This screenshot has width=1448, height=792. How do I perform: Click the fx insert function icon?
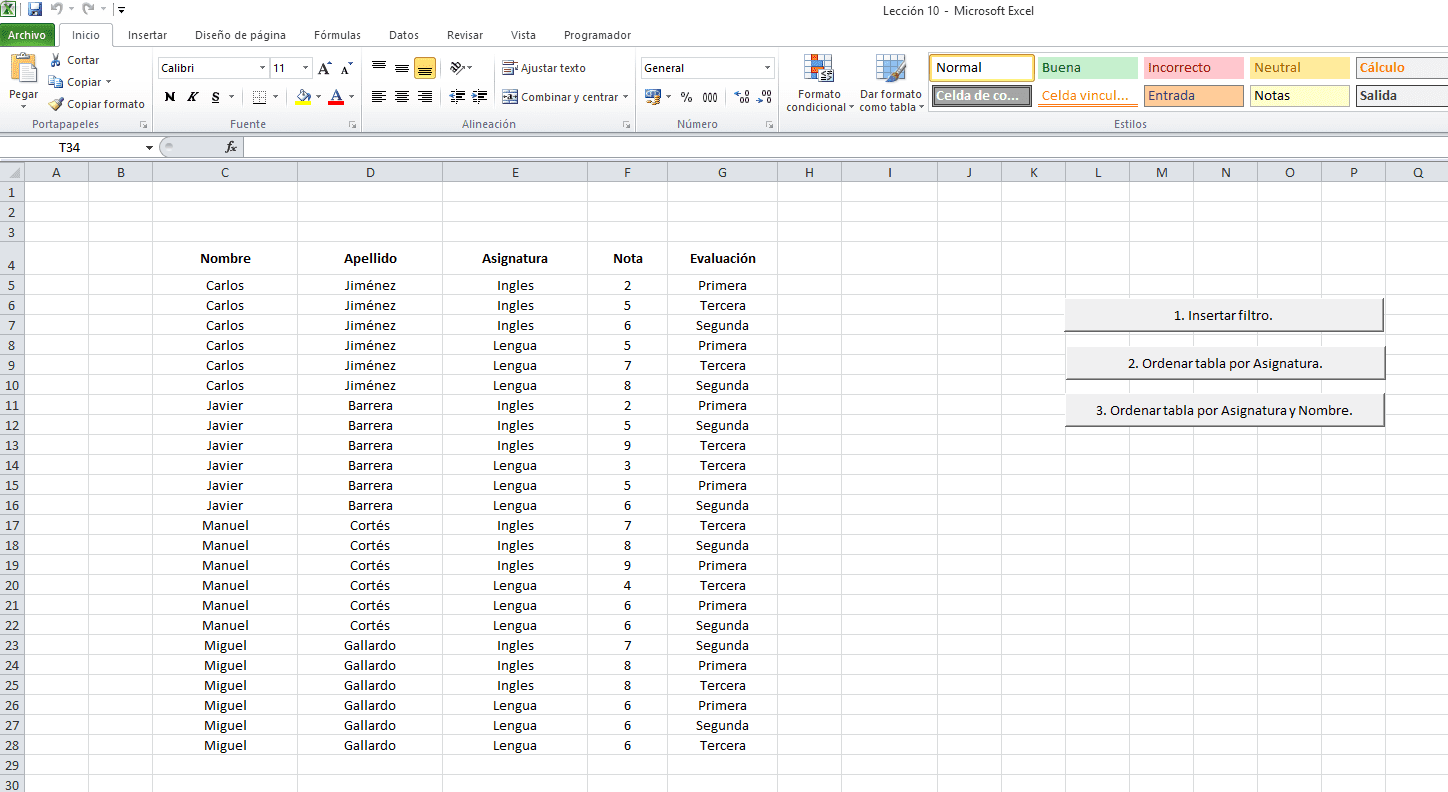[x=231, y=147]
